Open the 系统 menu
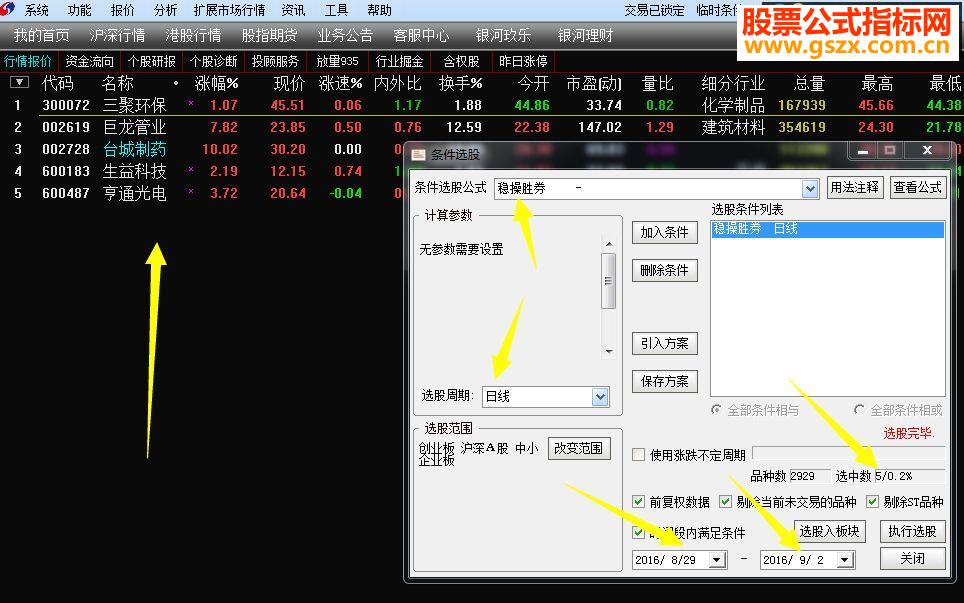 pyautogui.click(x=36, y=10)
